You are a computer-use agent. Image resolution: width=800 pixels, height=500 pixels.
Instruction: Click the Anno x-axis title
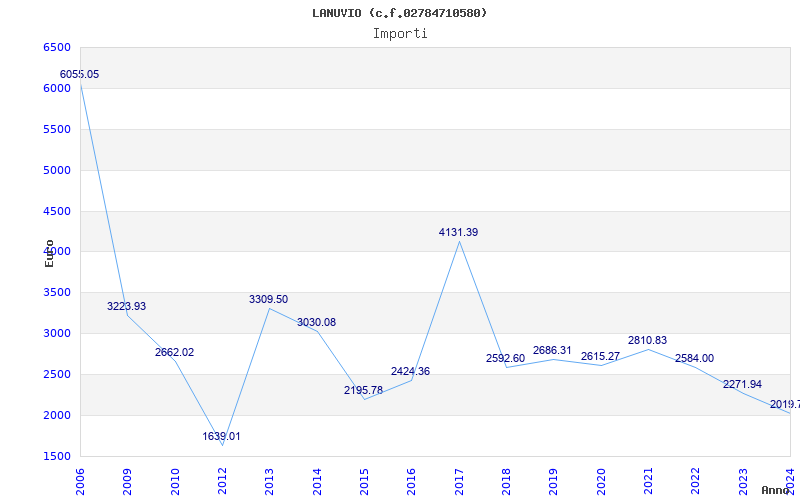click(776, 490)
